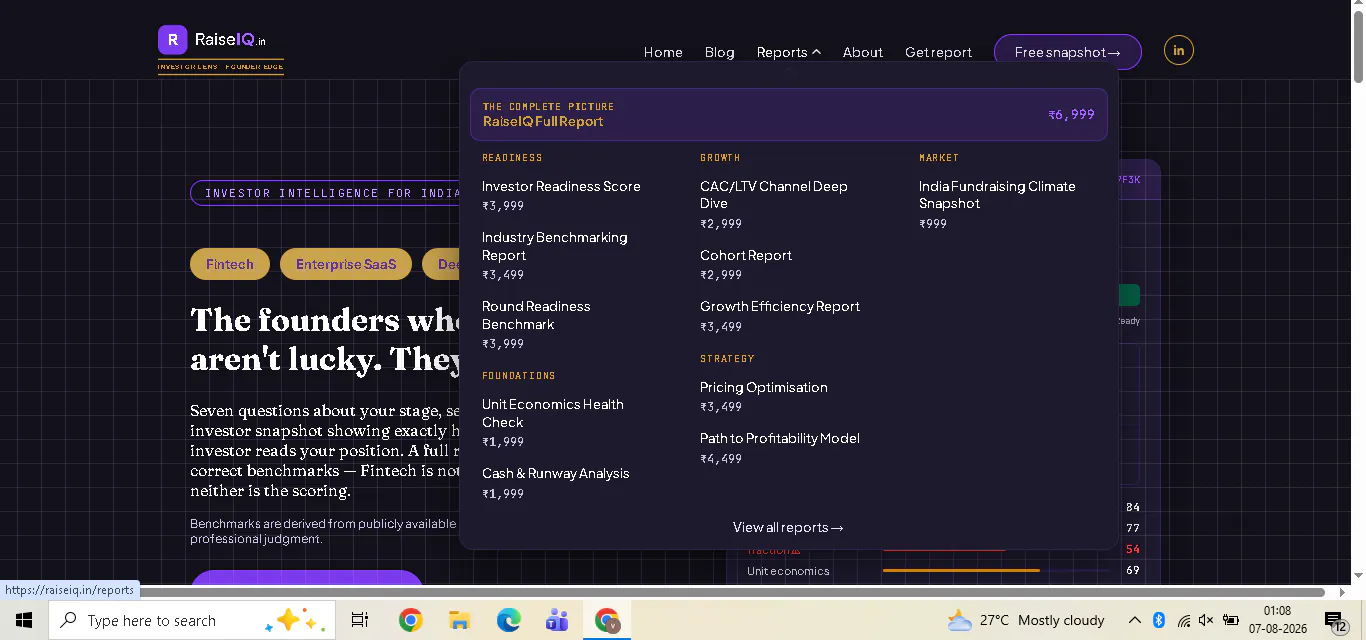The height and width of the screenshot is (640, 1366).
Task: Click the STRATEGY category heading
Action: [727, 358]
